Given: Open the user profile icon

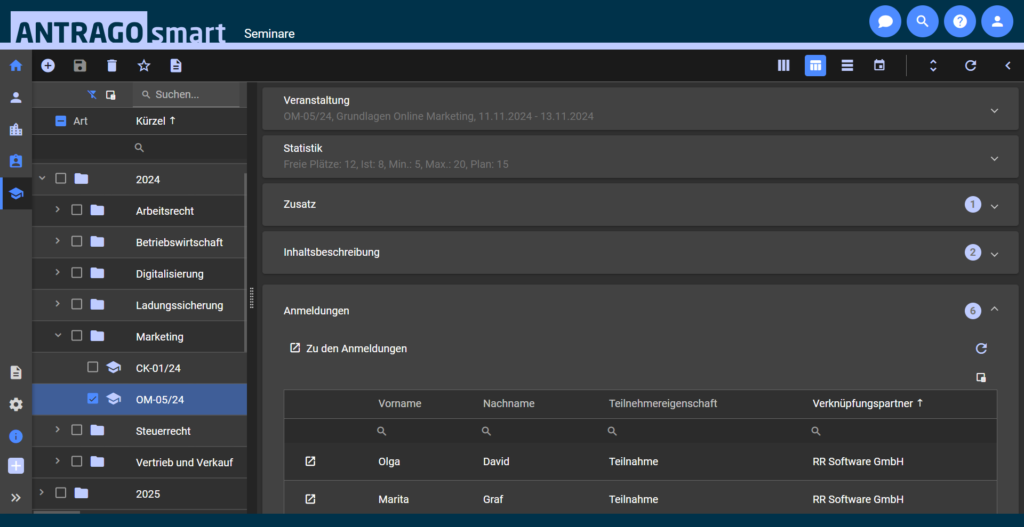Looking at the screenshot, I should 996,20.
